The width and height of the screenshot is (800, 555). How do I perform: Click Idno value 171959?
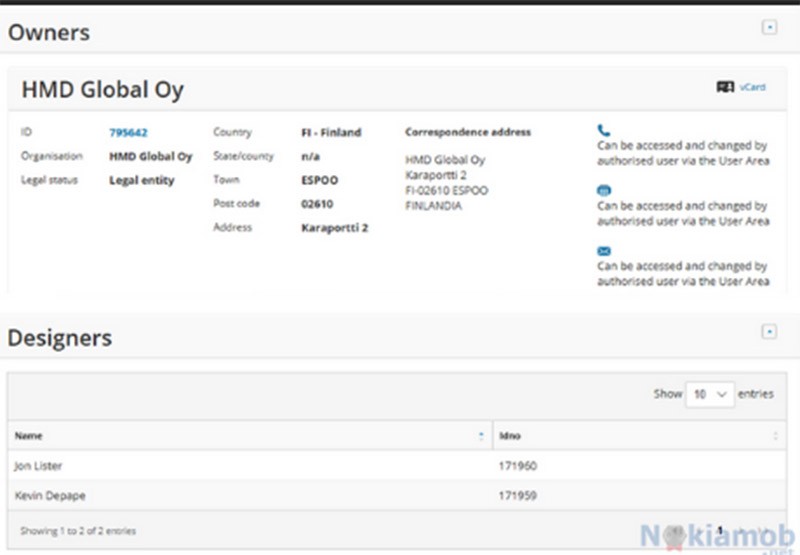point(518,495)
